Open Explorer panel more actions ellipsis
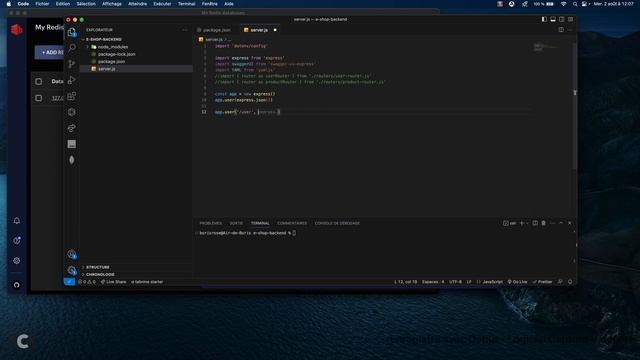This screenshot has width=640, height=360. click(185, 30)
